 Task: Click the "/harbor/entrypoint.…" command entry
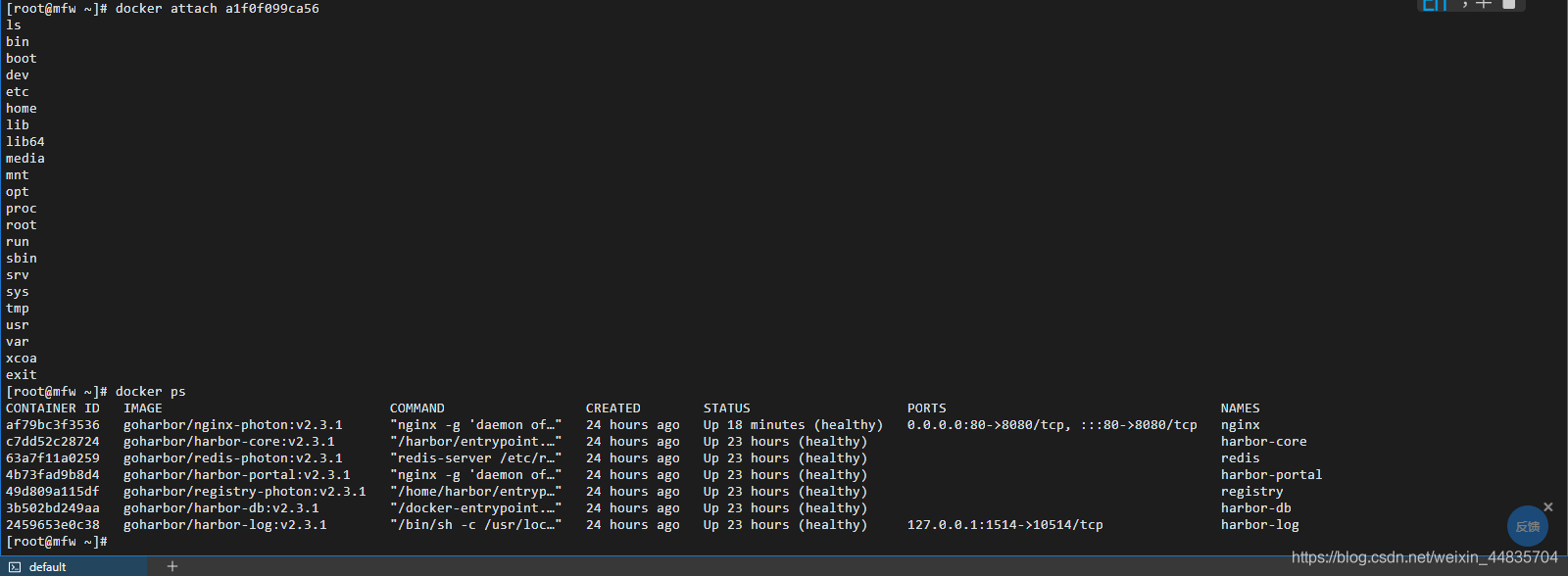click(x=476, y=442)
